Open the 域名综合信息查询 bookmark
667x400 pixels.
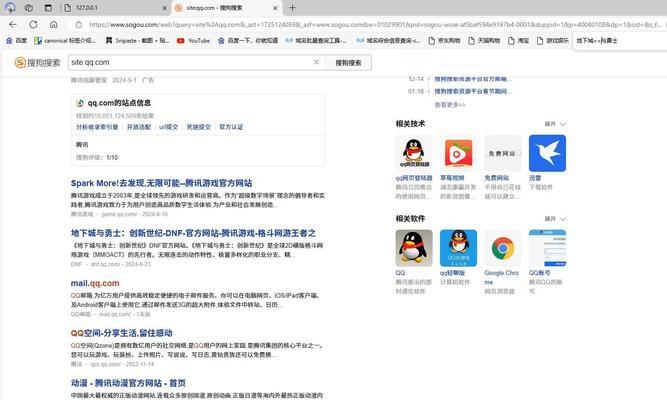(388, 40)
